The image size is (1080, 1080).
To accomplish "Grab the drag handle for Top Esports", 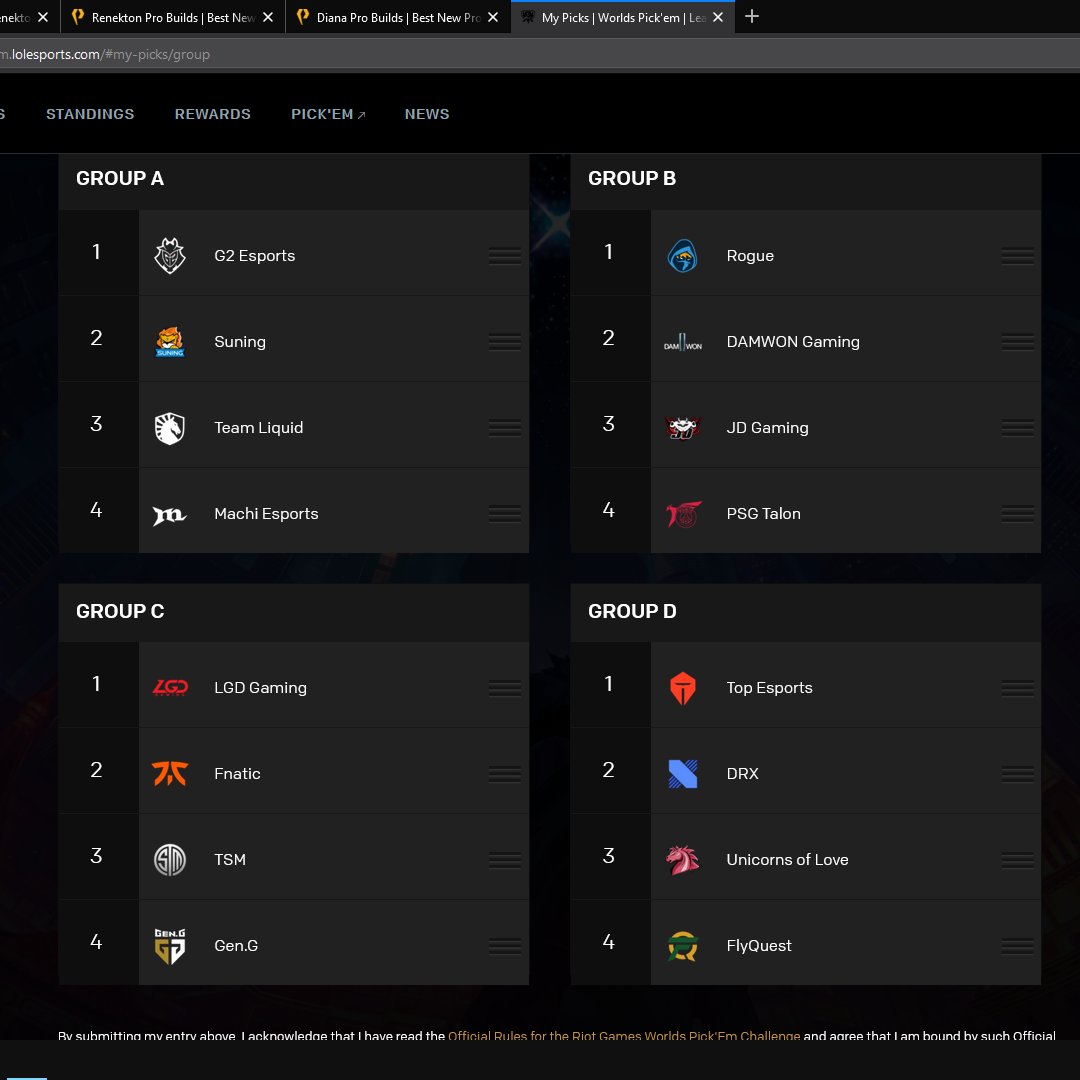I will click(1017, 688).
